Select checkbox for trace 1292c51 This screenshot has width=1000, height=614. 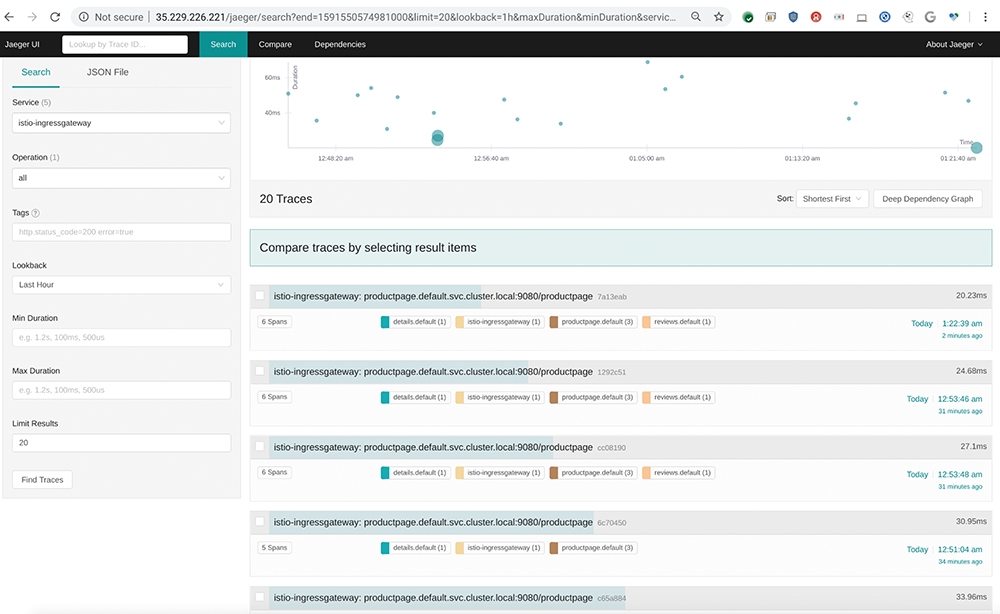[260, 370]
